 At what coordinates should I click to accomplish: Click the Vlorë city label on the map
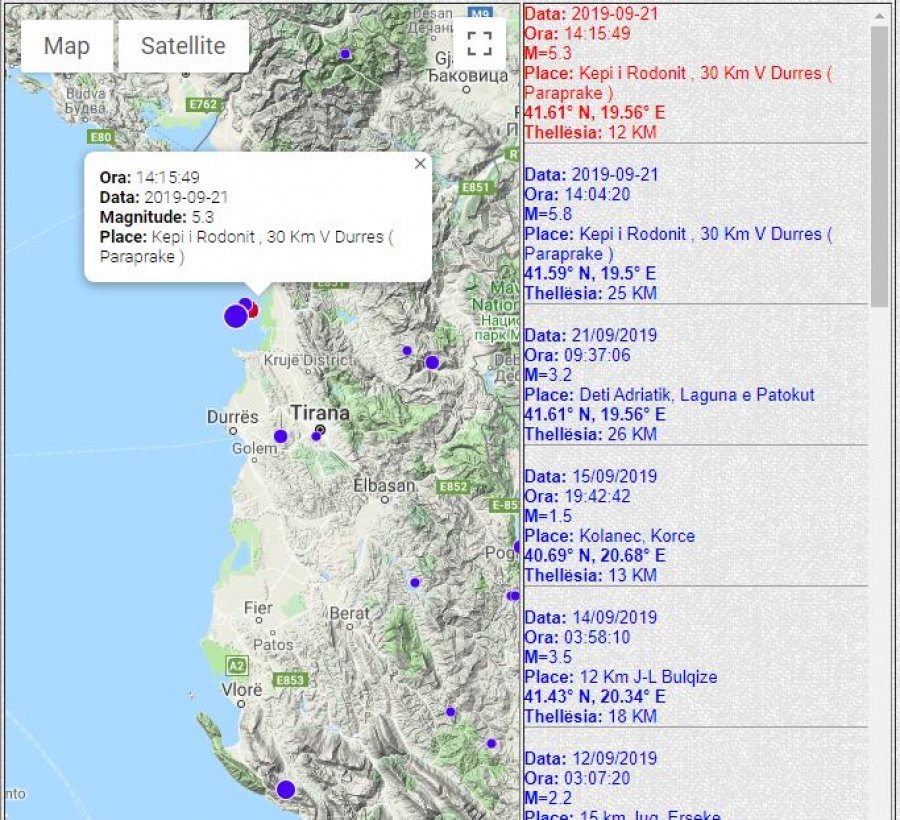click(242, 689)
